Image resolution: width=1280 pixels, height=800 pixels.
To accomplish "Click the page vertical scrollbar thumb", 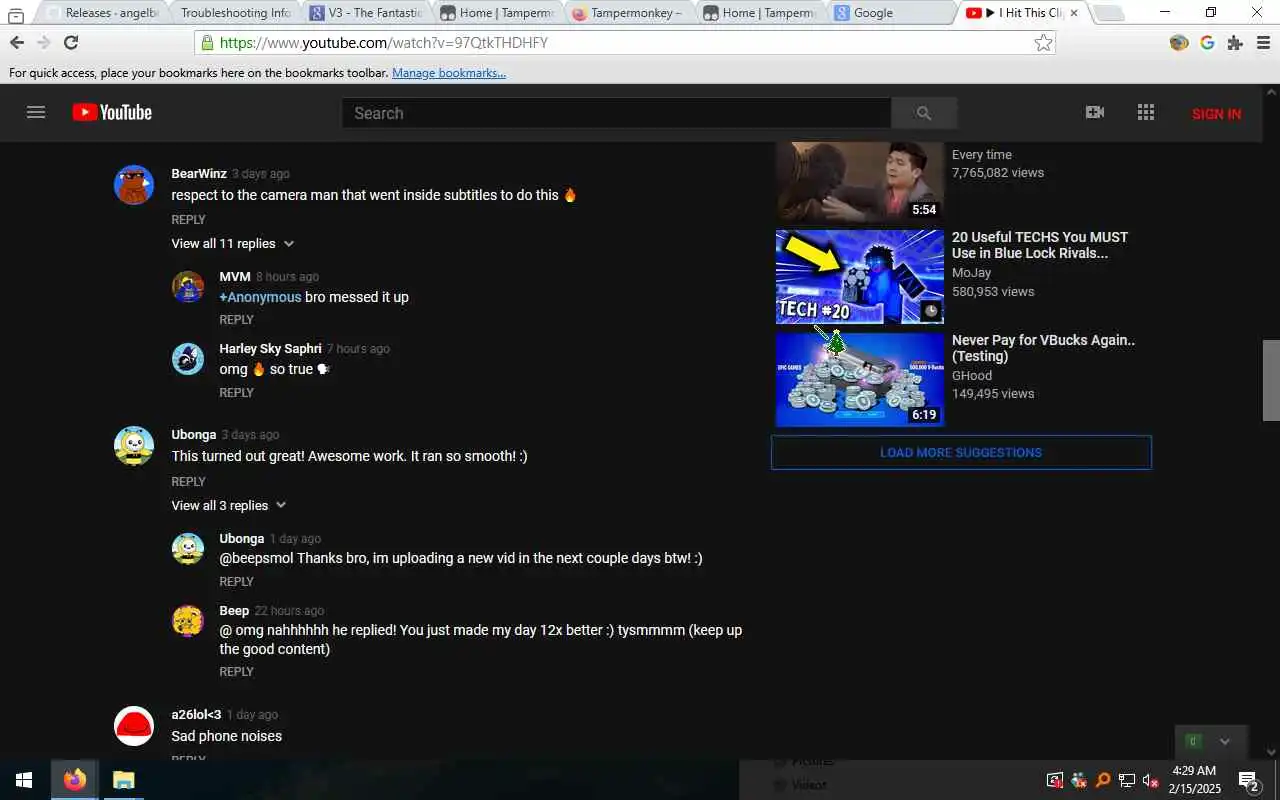I will [x=1271, y=380].
